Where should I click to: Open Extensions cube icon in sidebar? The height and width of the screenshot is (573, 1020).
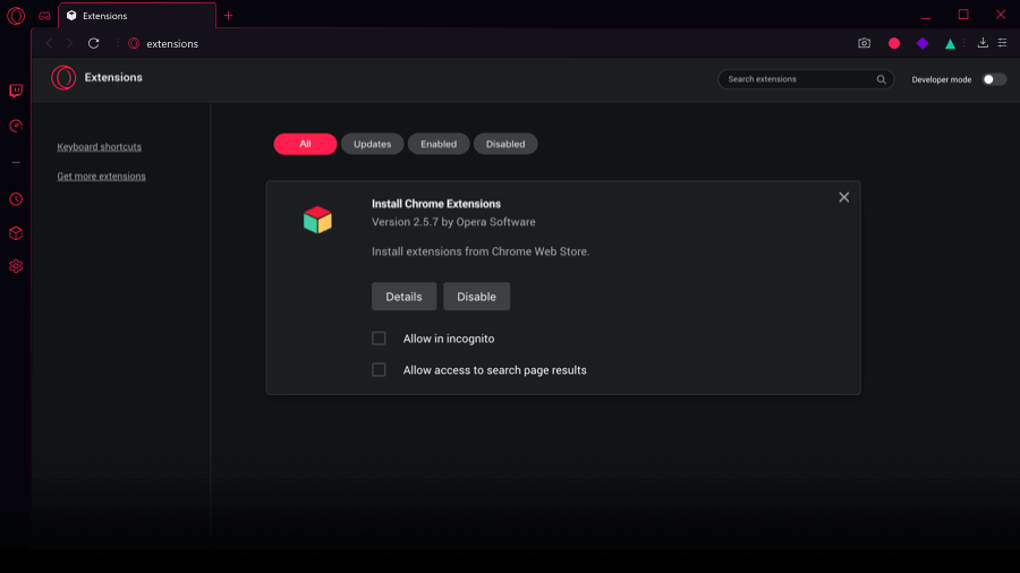[16, 233]
